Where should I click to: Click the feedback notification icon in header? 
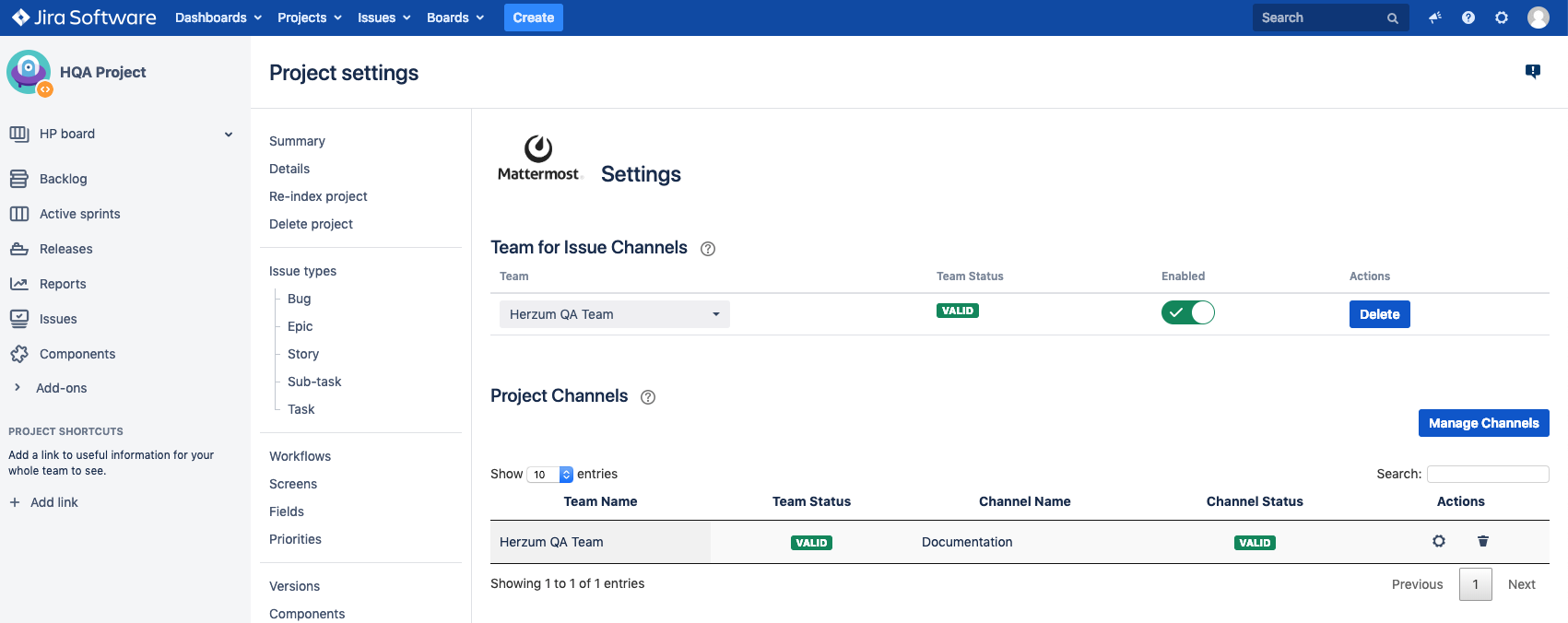(1434, 18)
